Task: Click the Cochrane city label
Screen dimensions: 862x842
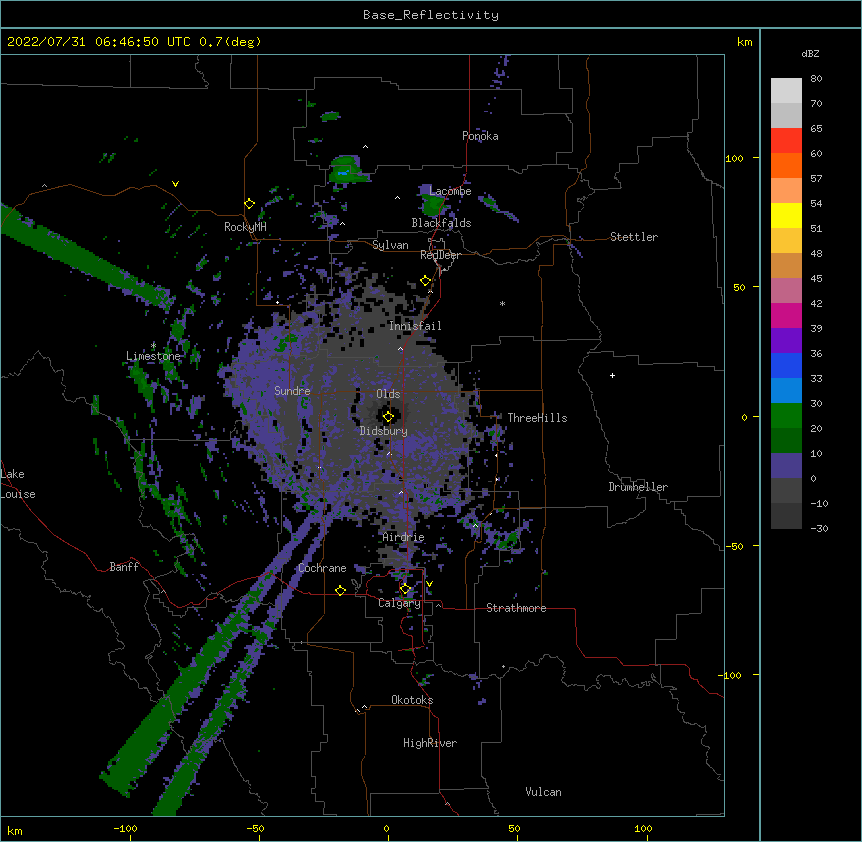Action: point(322,568)
